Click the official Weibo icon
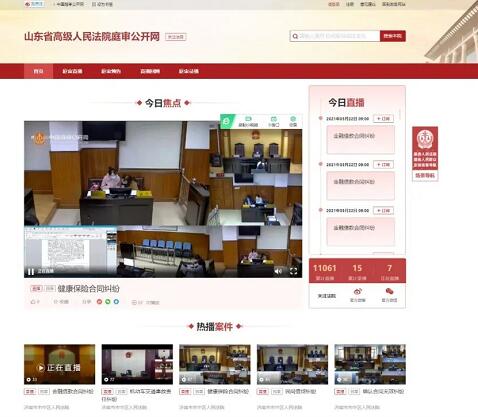The height and width of the screenshot is (417, 478). click(x=358, y=292)
